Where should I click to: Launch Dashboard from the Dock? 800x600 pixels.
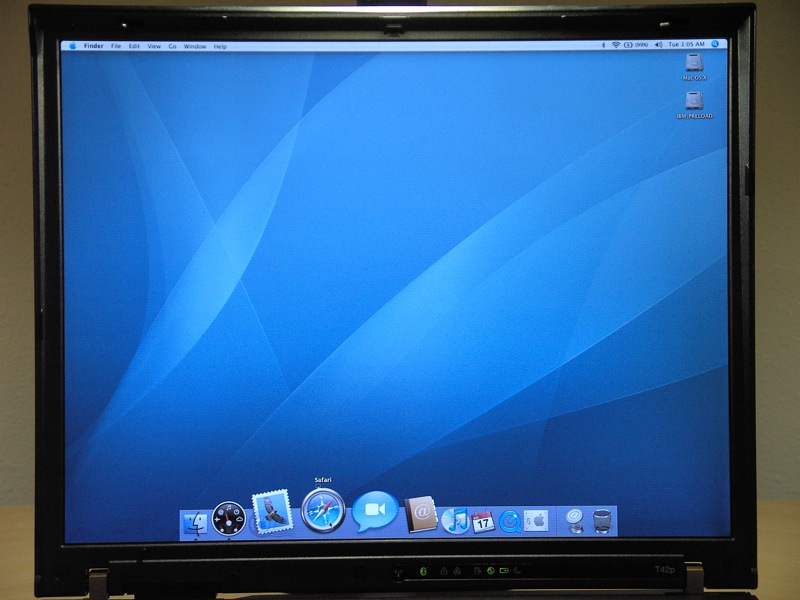click(x=228, y=519)
